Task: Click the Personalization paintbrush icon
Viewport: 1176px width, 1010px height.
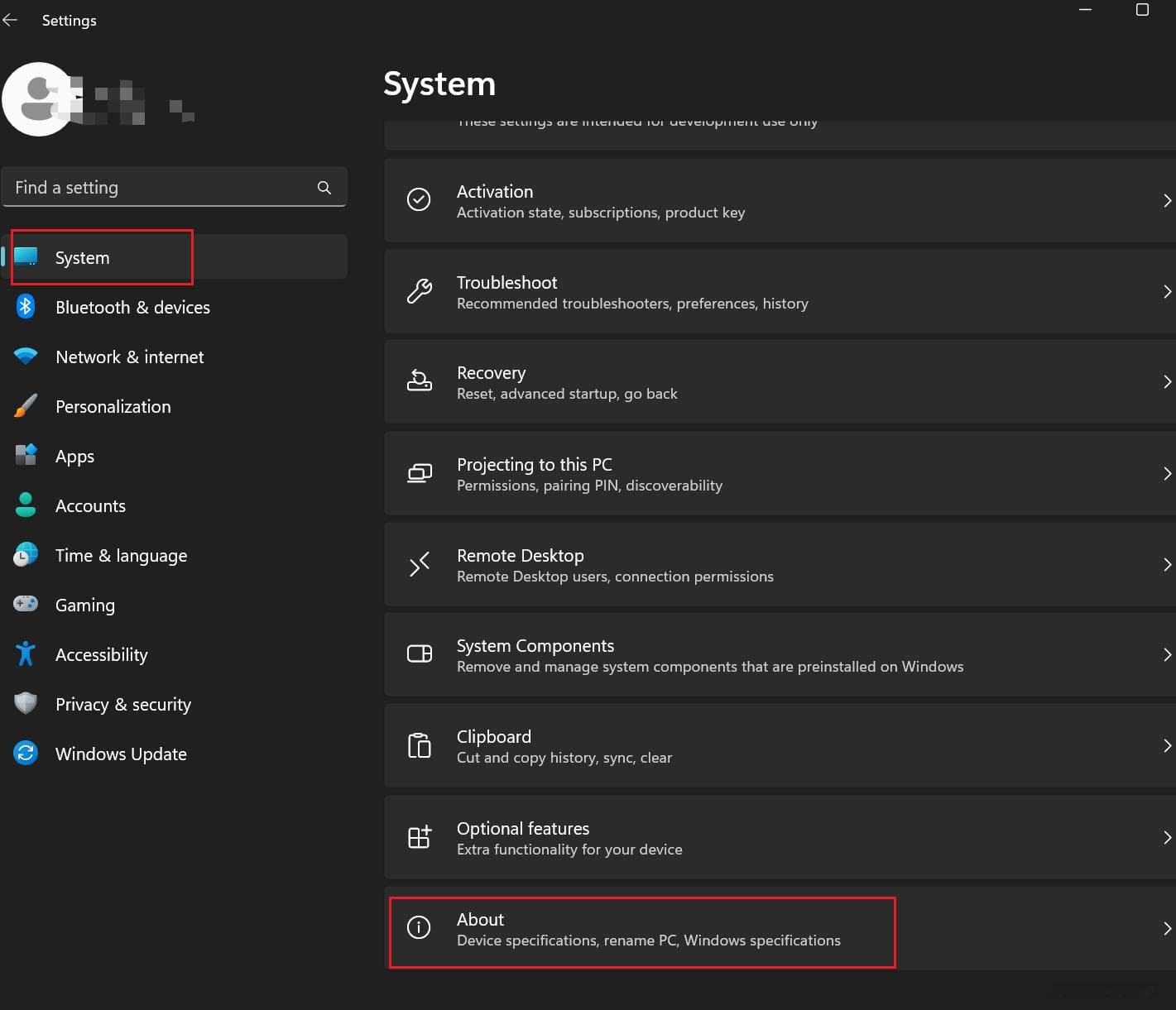Action: point(26,406)
